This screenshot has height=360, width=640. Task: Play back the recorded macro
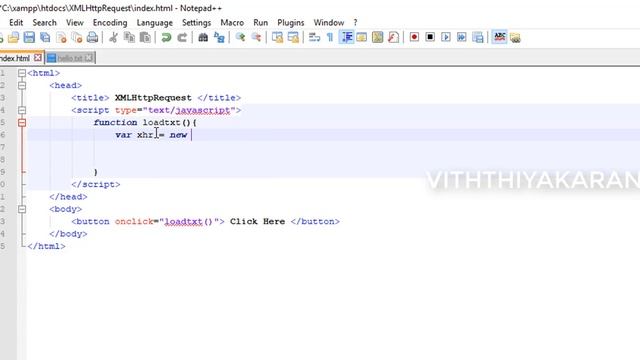(x=446, y=37)
